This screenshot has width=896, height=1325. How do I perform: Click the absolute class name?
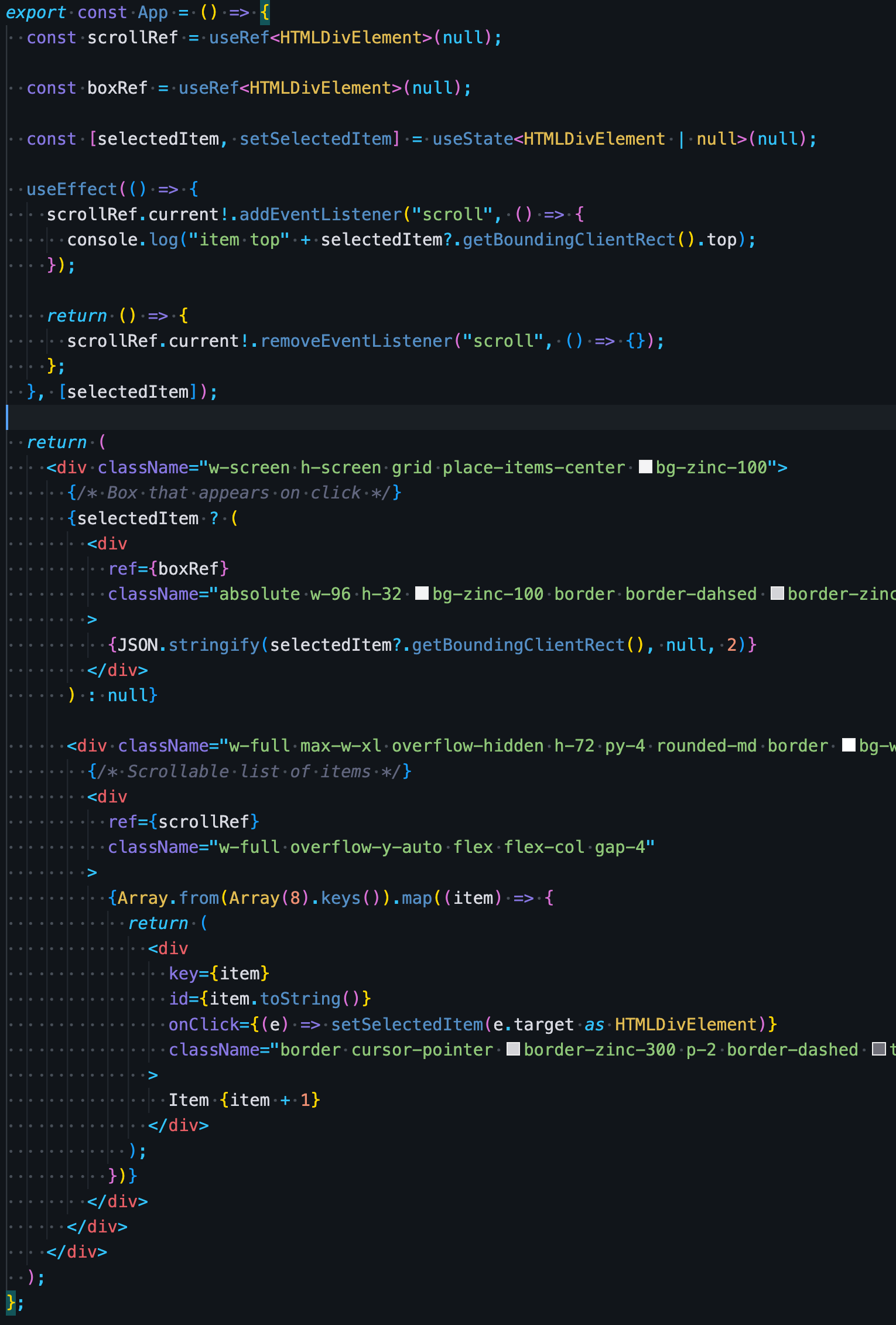(259, 594)
